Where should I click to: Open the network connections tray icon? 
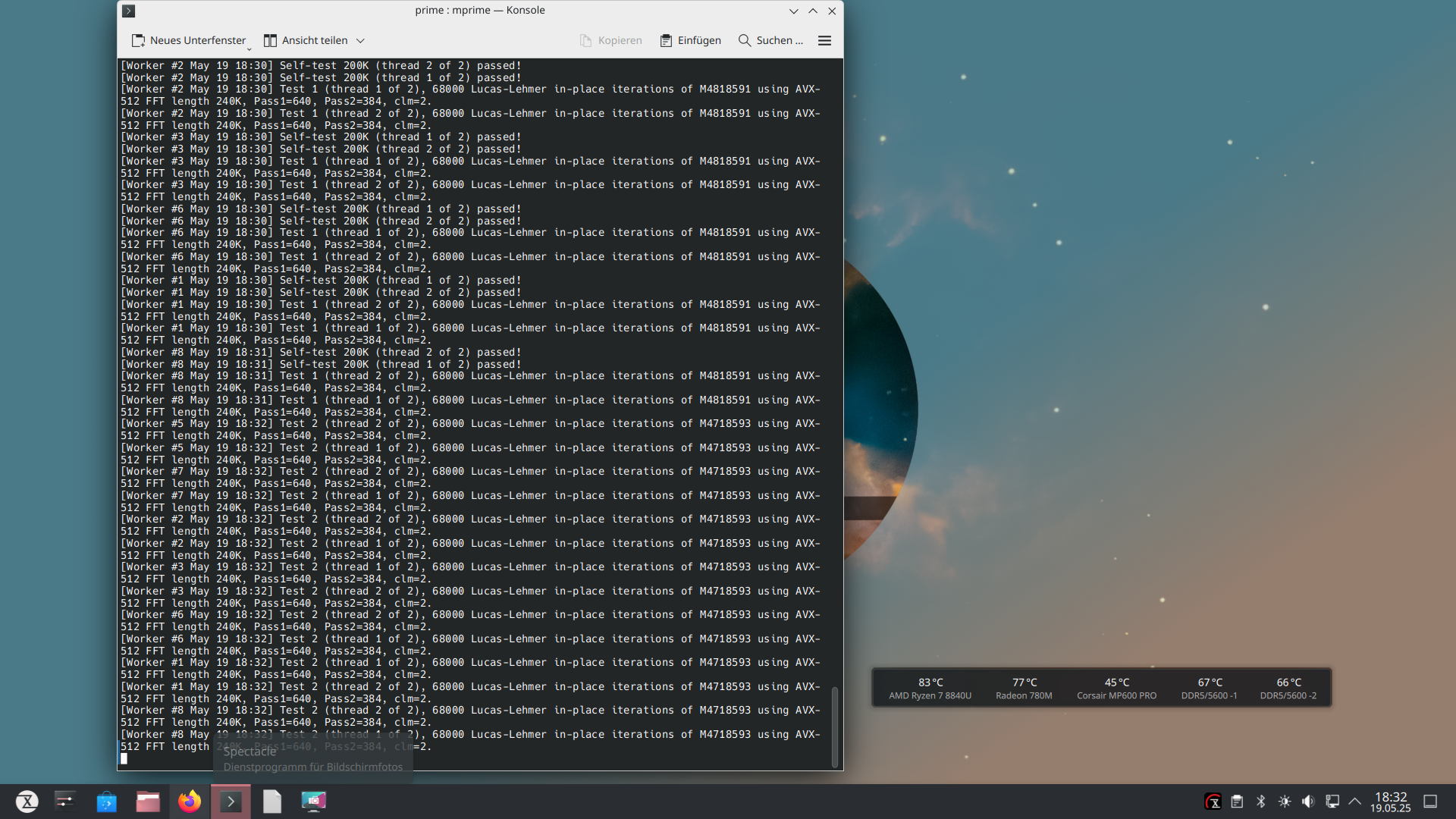pyautogui.click(x=1332, y=802)
